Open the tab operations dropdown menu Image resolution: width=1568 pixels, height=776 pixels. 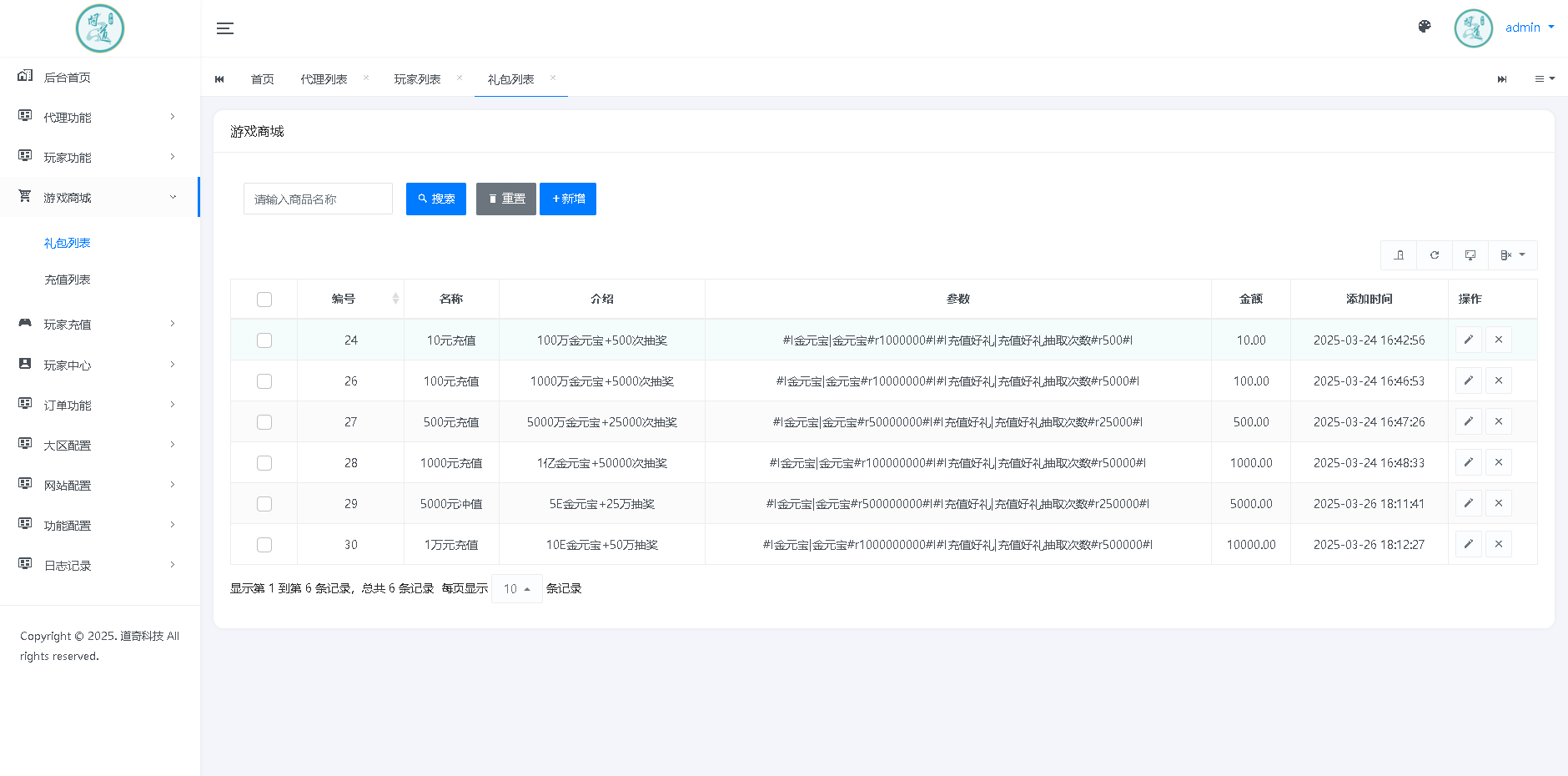(1545, 79)
